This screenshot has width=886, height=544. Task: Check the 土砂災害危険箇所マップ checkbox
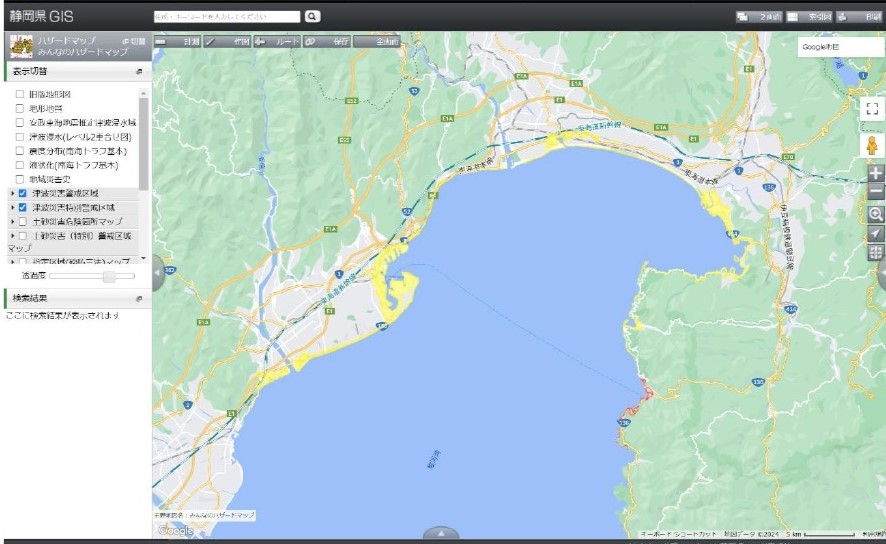pos(23,221)
